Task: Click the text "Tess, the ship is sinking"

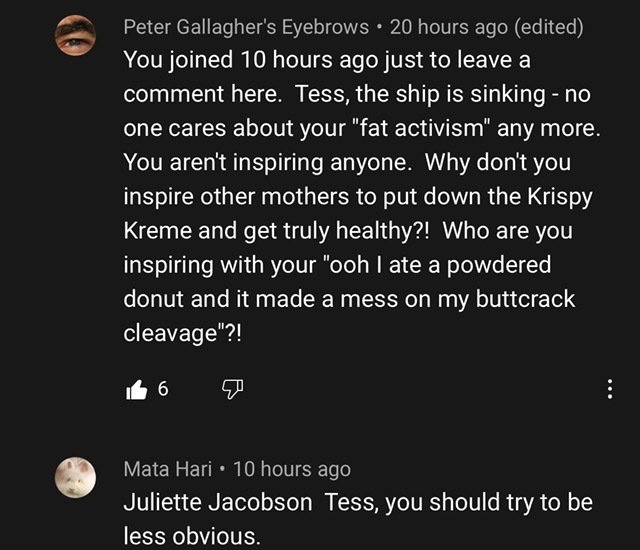Action: [420, 94]
